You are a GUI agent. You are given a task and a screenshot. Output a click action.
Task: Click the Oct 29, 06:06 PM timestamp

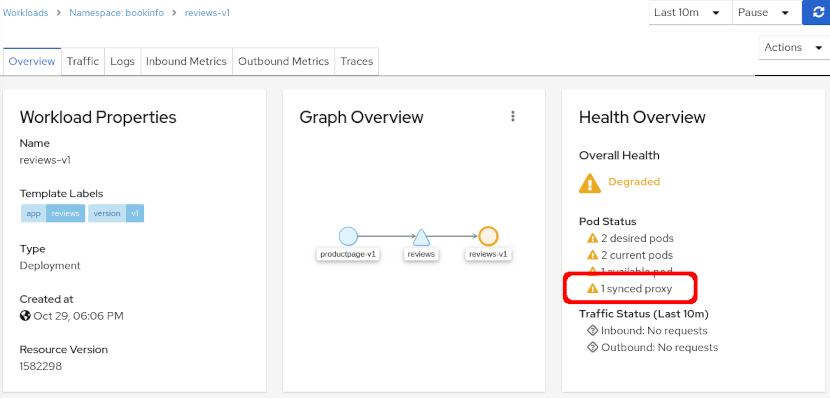click(x=78, y=316)
